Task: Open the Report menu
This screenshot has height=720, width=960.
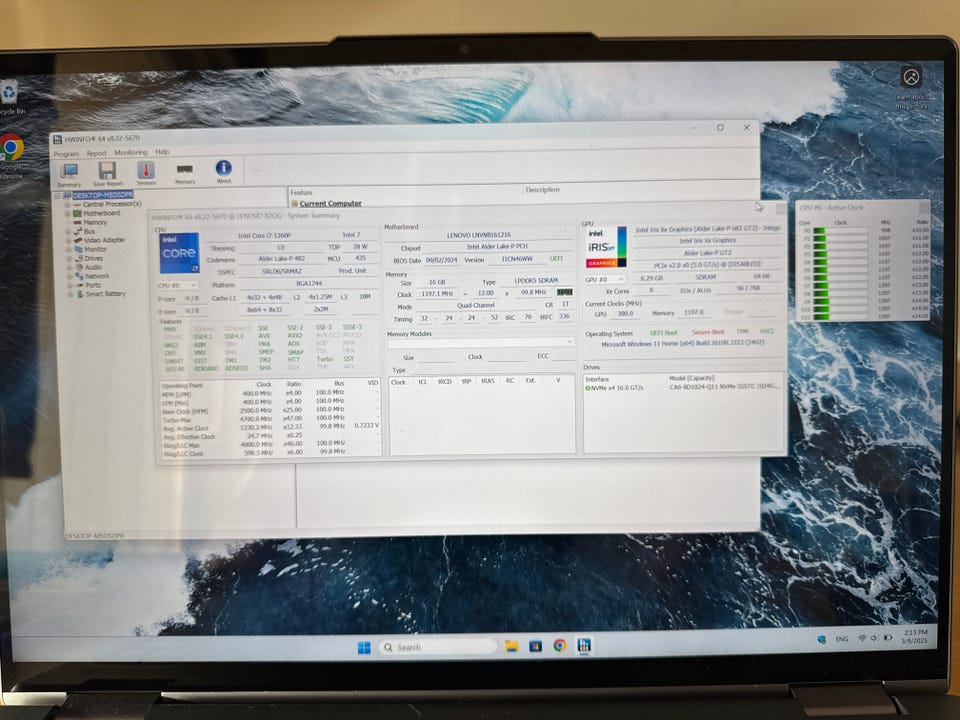Action: tap(97, 153)
